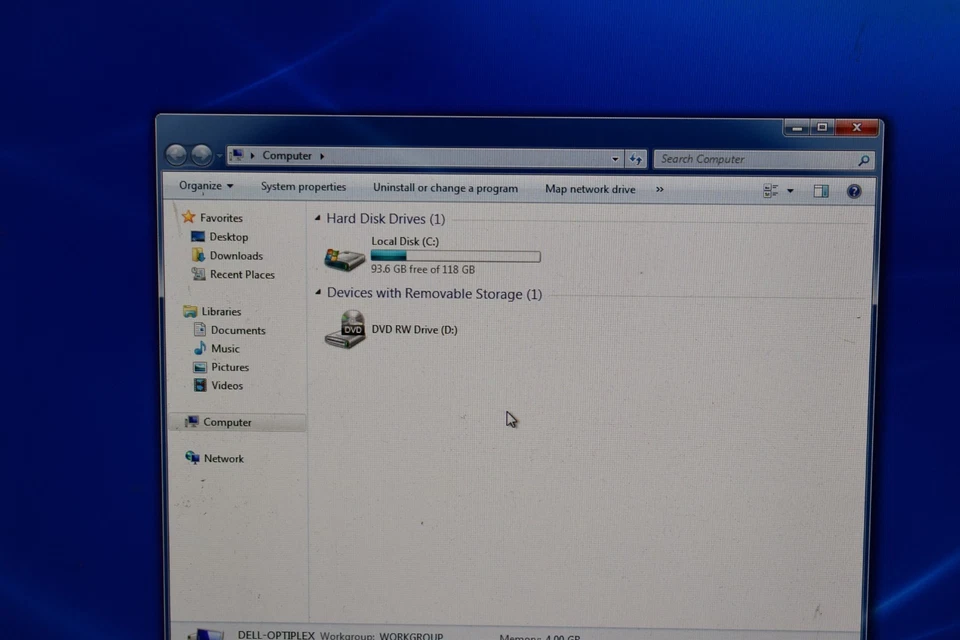
Task: Open the Music library
Action: click(x=225, y=348)
